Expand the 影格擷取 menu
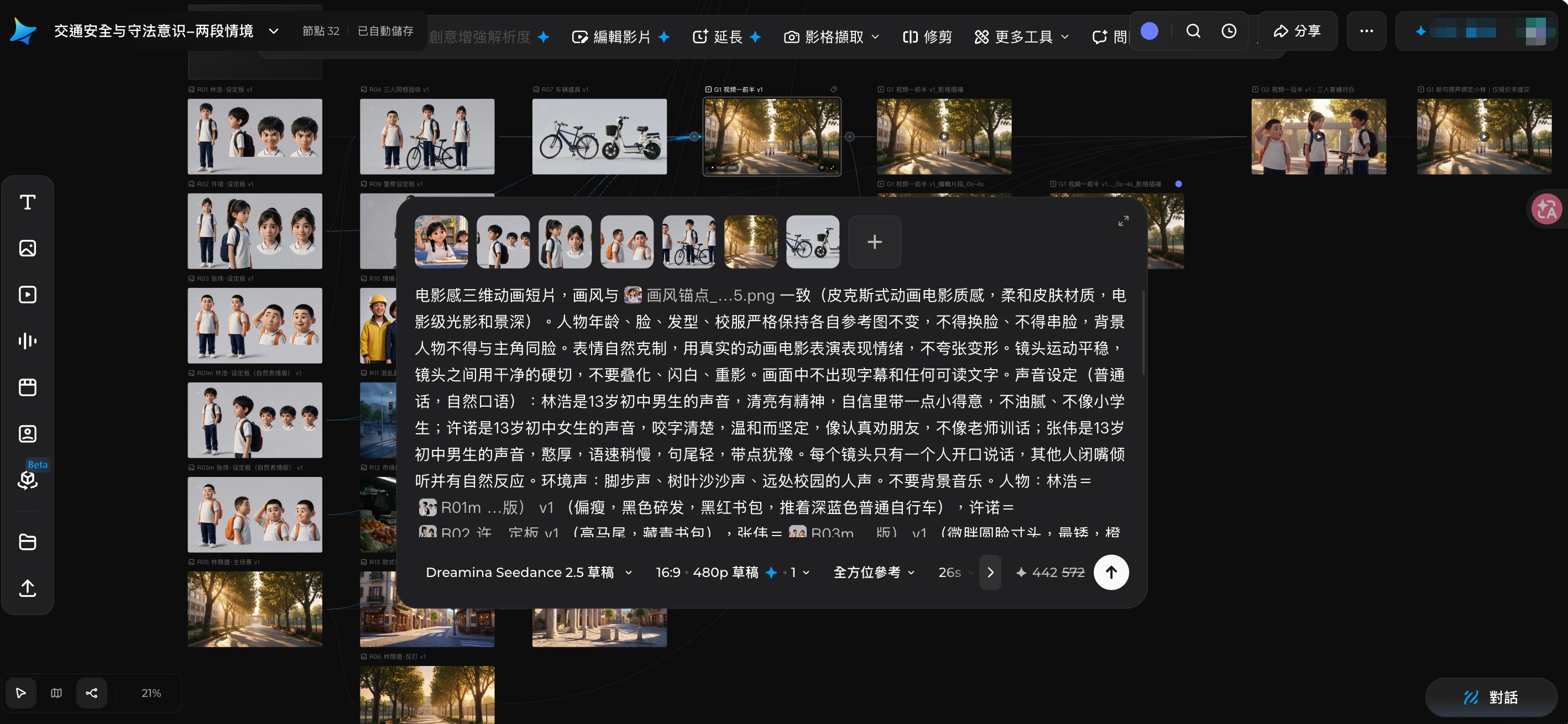The width and height of the screenshot is (1568, 724). (x=832, y=37)
